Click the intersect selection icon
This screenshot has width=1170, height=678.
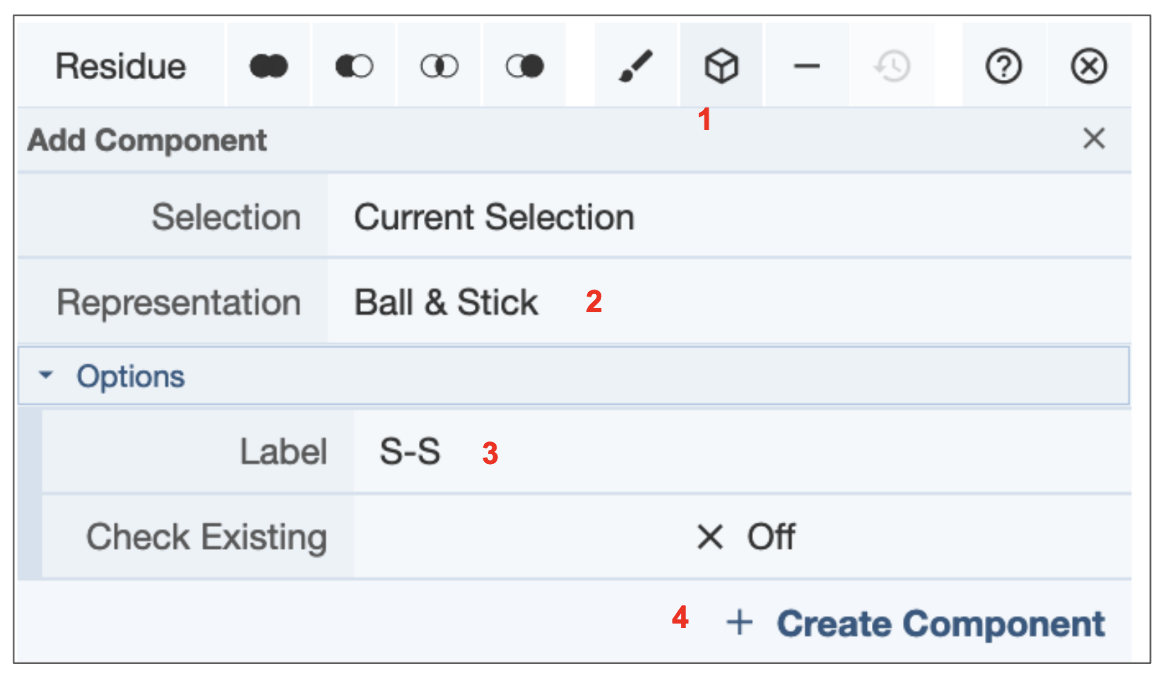[439, 67]
